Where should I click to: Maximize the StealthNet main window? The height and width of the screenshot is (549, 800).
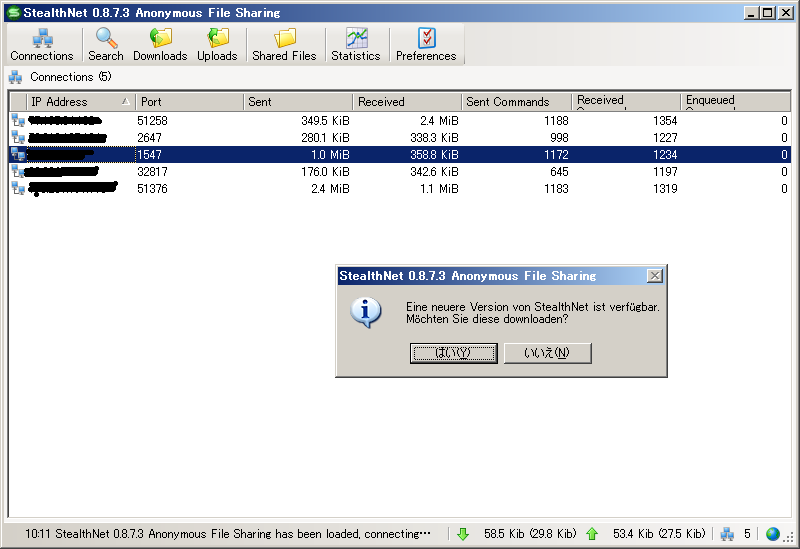click(767, 13)
